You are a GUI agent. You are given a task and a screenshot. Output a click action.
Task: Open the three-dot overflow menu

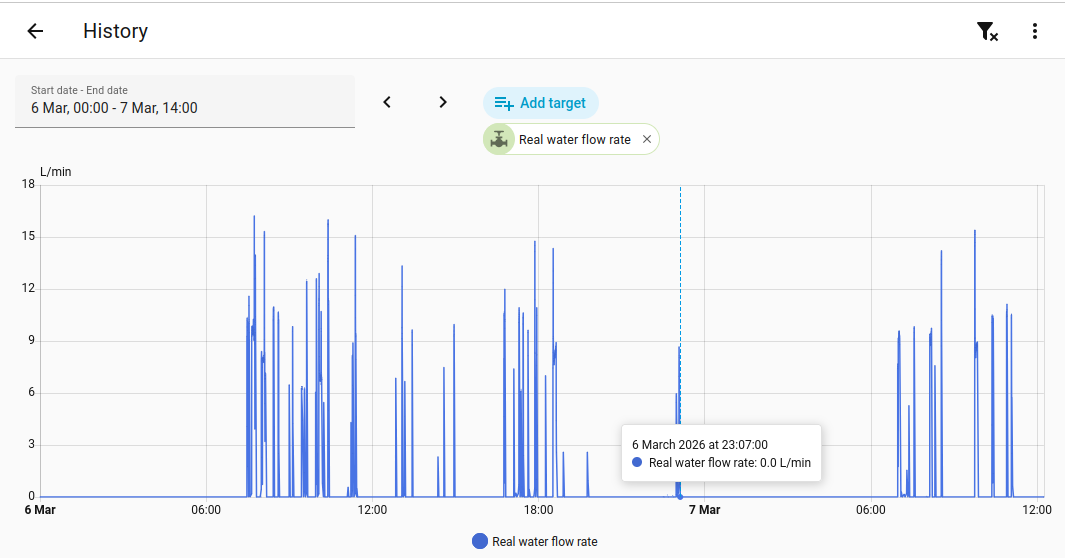coord(1035,31)
